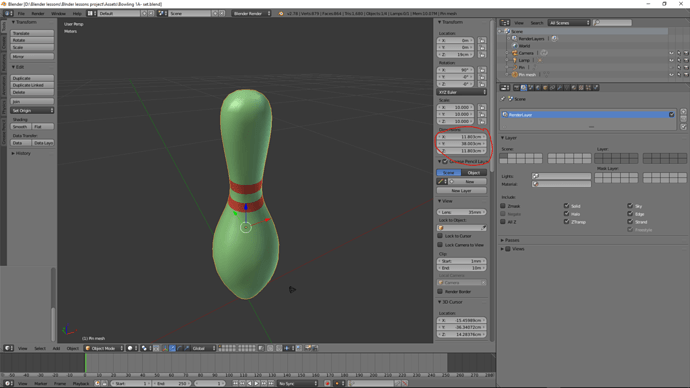
Task: Open the No Sync playback dropdown
Action: 297,384
